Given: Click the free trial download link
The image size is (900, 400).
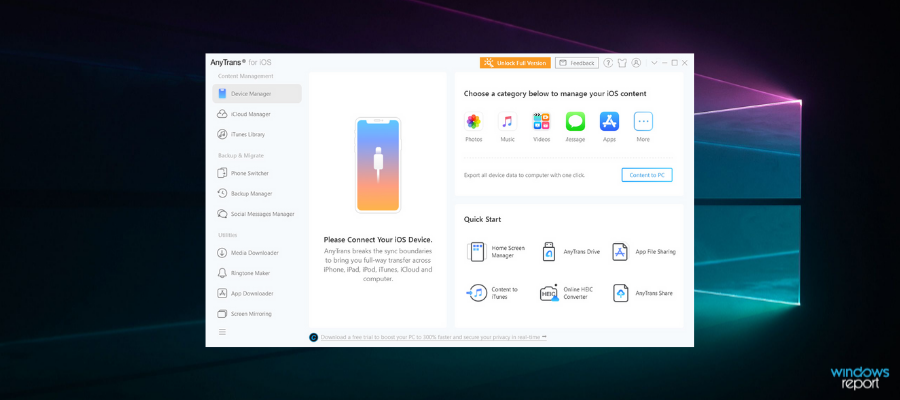Looking at the screenshot, I should (433, 337).
